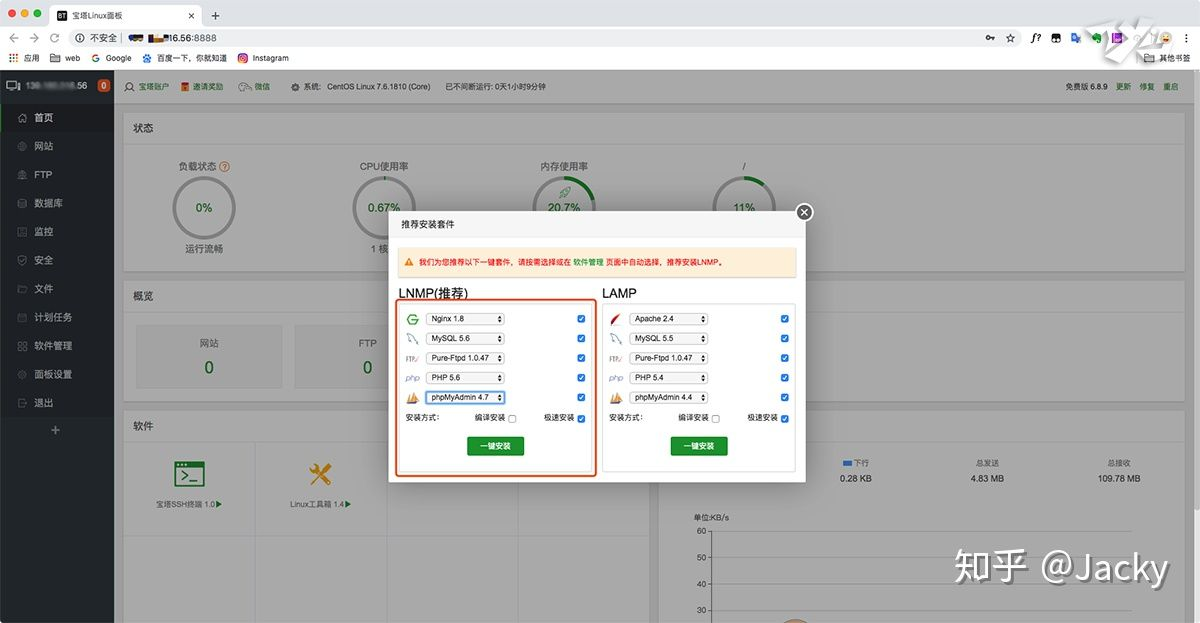The height and width of the screenshot is (623, 1200).
Task: Uncheck the LAMP Apache 2.4 checkbox
Action: tap(785, 319)
